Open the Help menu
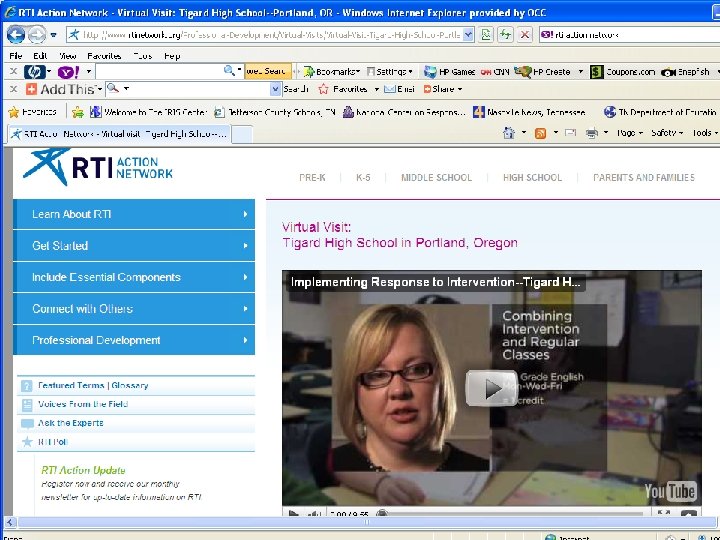The height and width of the screenshot is (540, 720). [172, 56]
